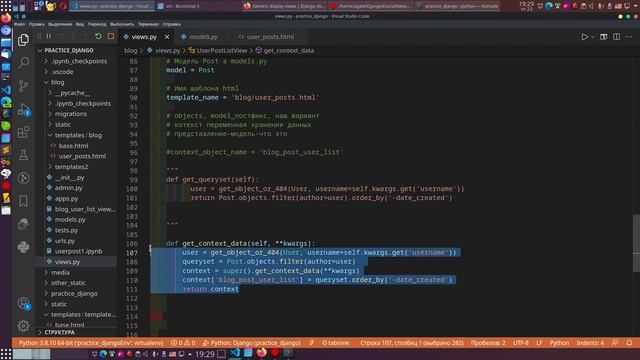Open the Extensions view
640x360 pixels.
pos(23,132)
